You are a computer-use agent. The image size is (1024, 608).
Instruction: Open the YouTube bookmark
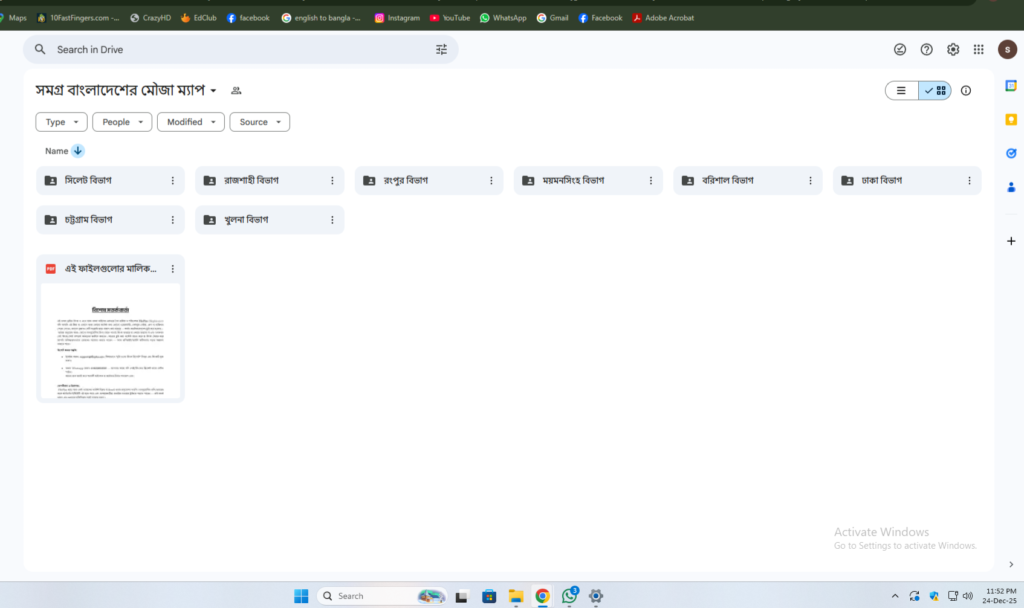pos(449,18)
